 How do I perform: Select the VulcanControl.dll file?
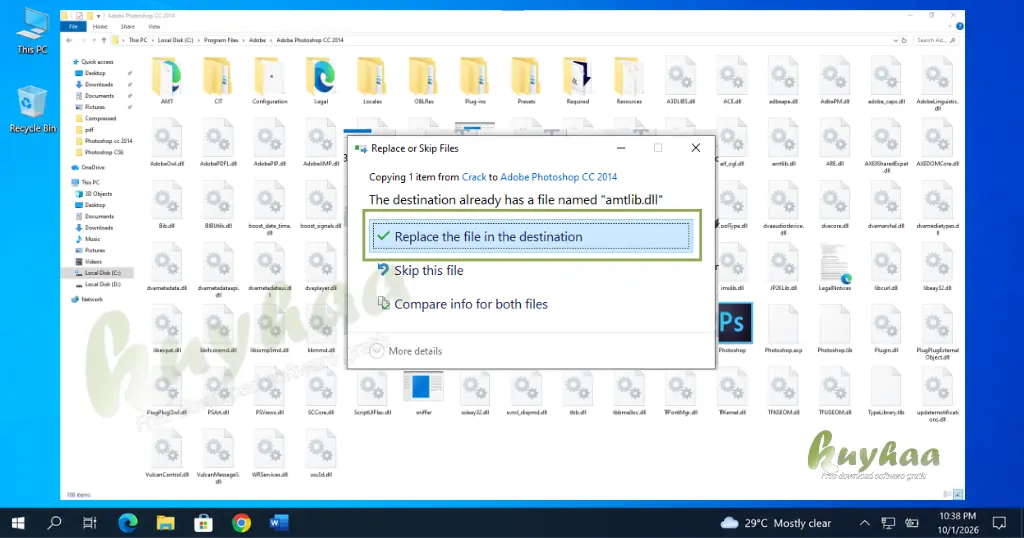click(x=167, y=454)
